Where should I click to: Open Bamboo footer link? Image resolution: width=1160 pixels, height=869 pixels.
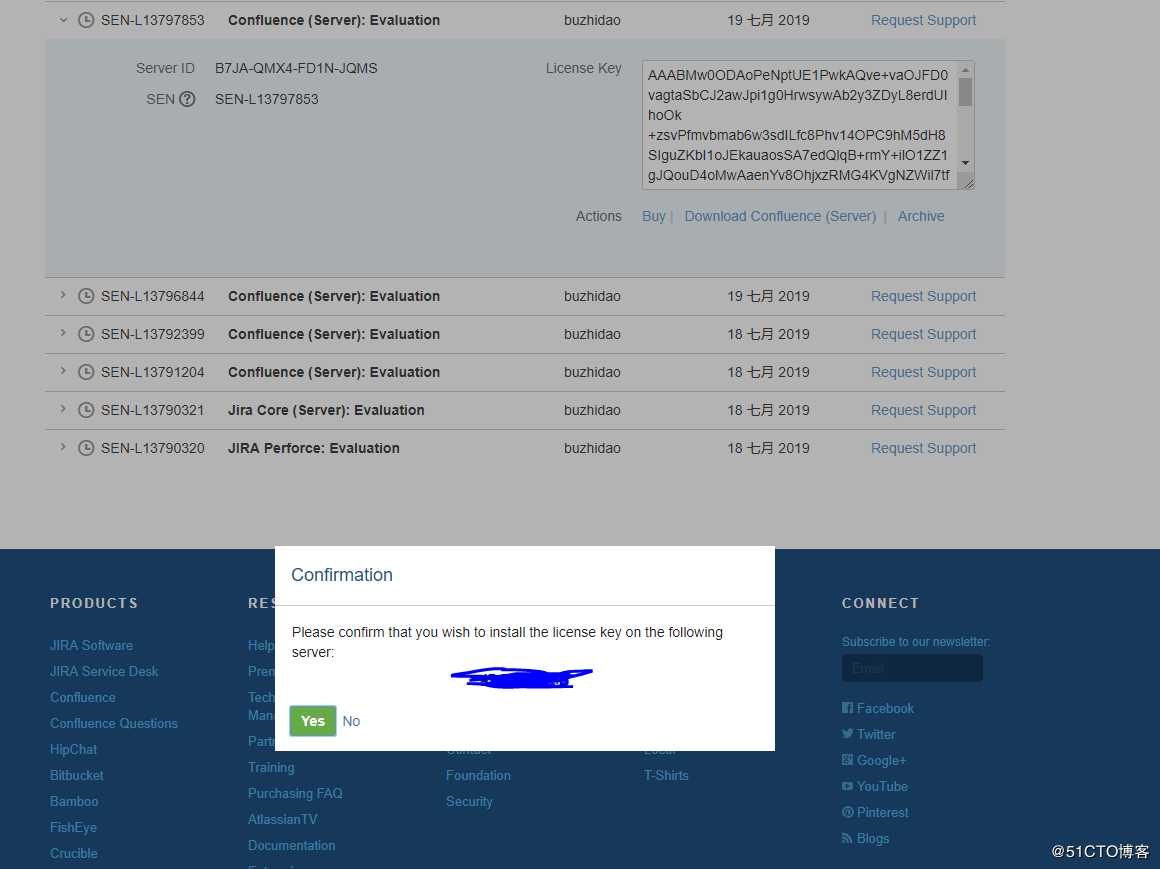[74, 801]
